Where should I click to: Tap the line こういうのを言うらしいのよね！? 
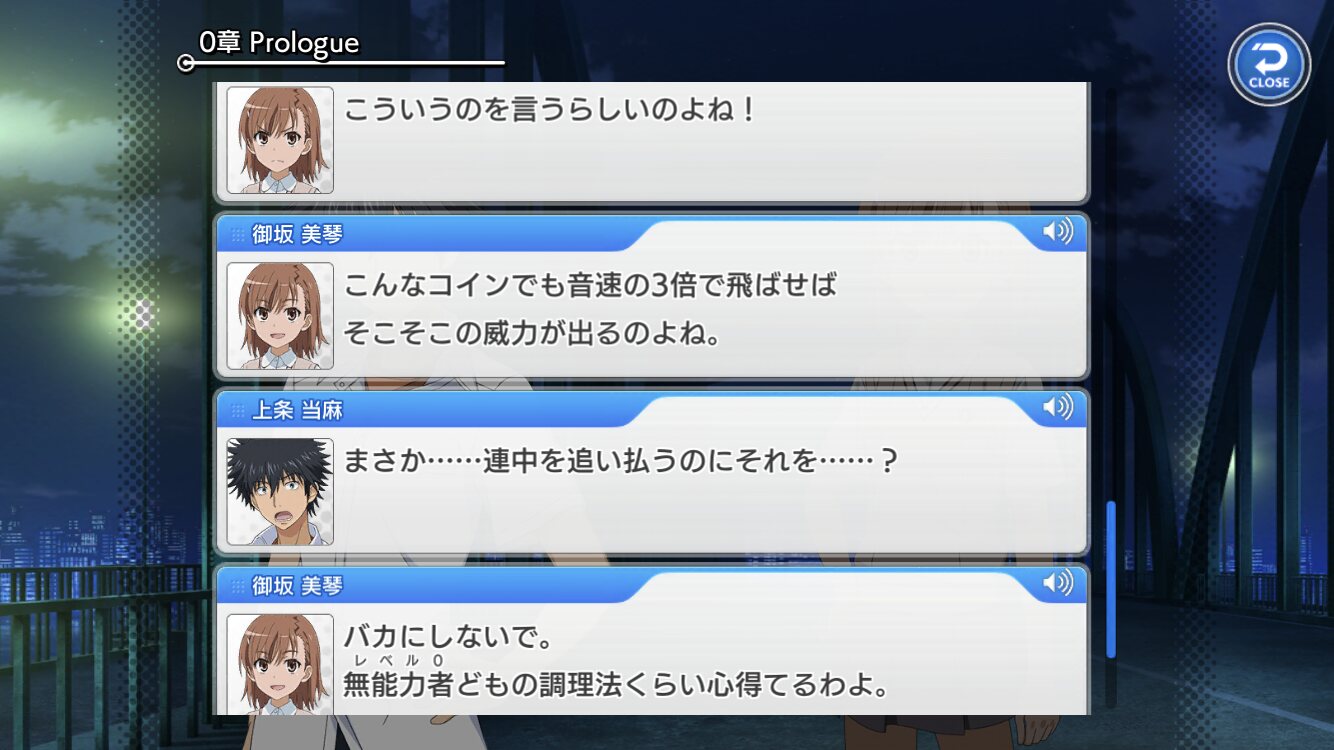549,110
